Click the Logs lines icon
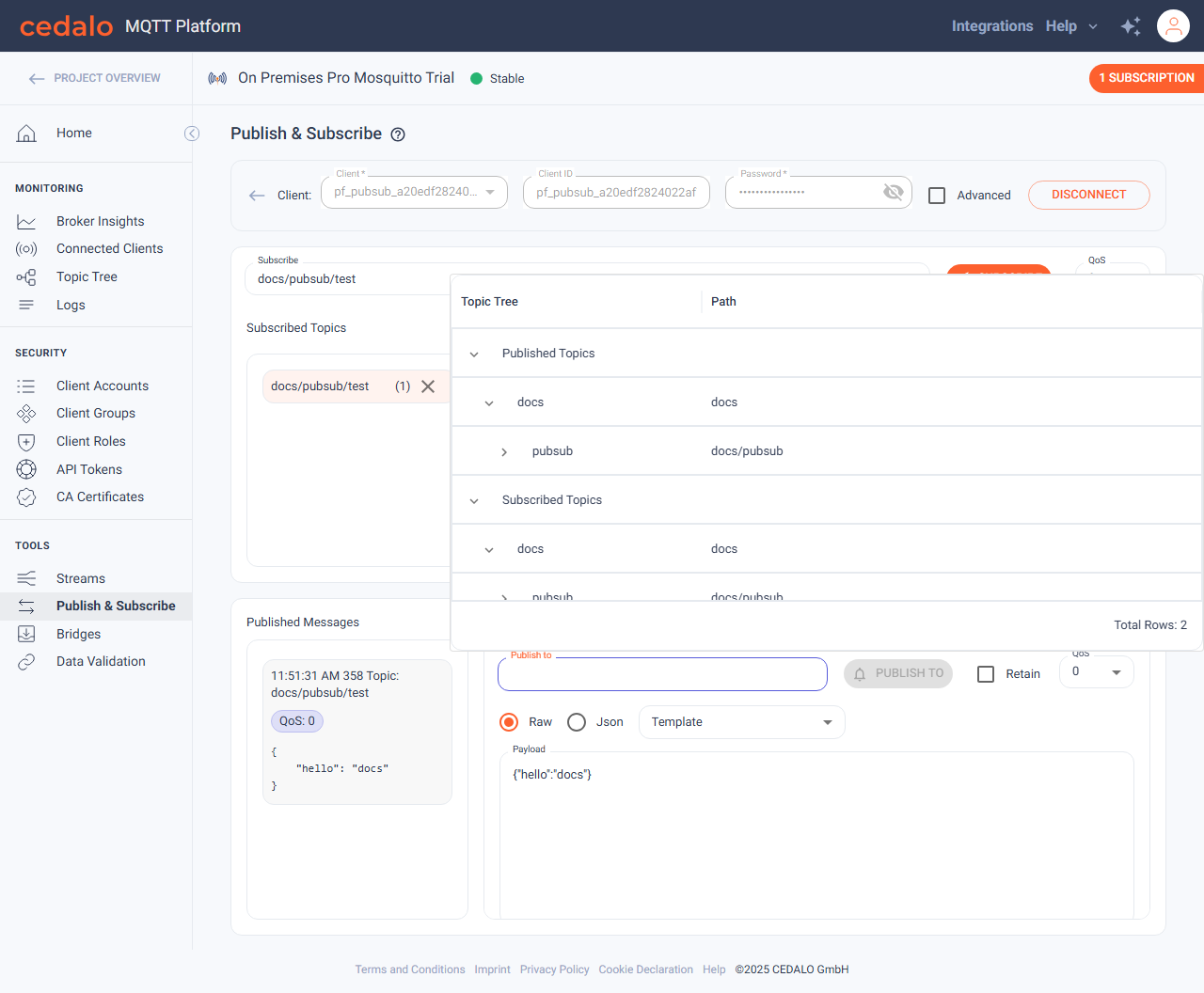1204x993 pixels. point(26,305)
